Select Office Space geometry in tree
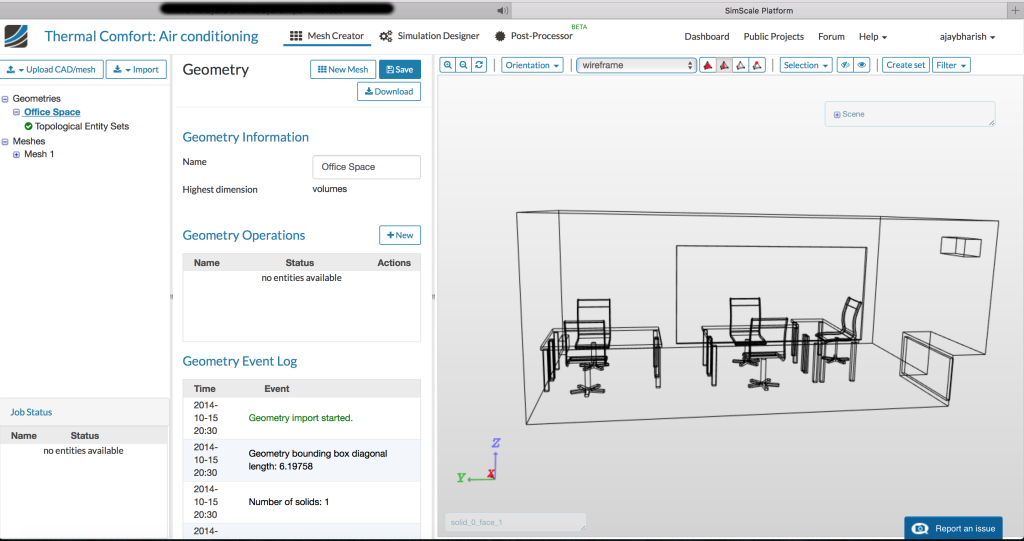The width and height of the screenshot is (1024, 541). click(x=52, y=112)
